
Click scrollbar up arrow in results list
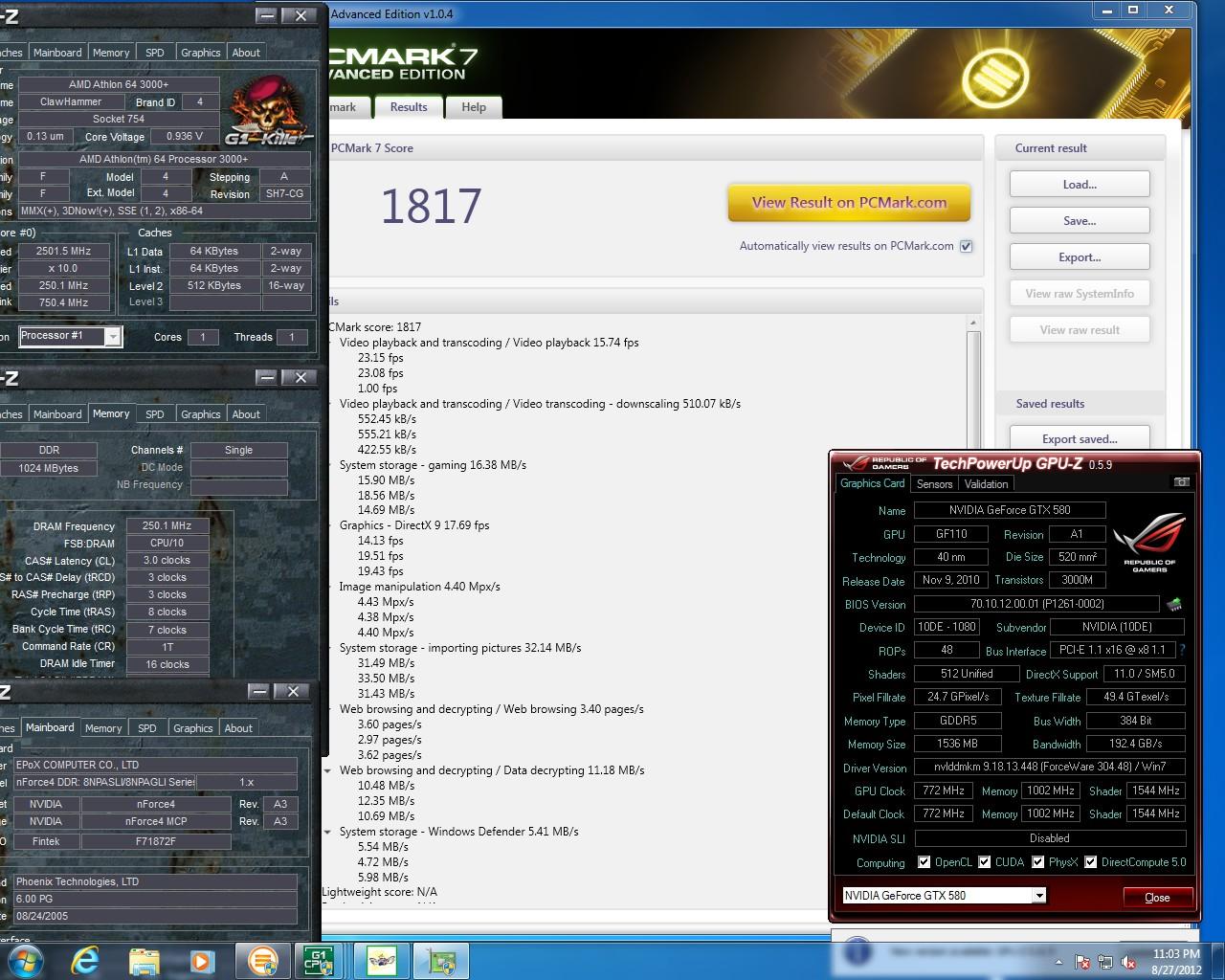pos(974,323)
